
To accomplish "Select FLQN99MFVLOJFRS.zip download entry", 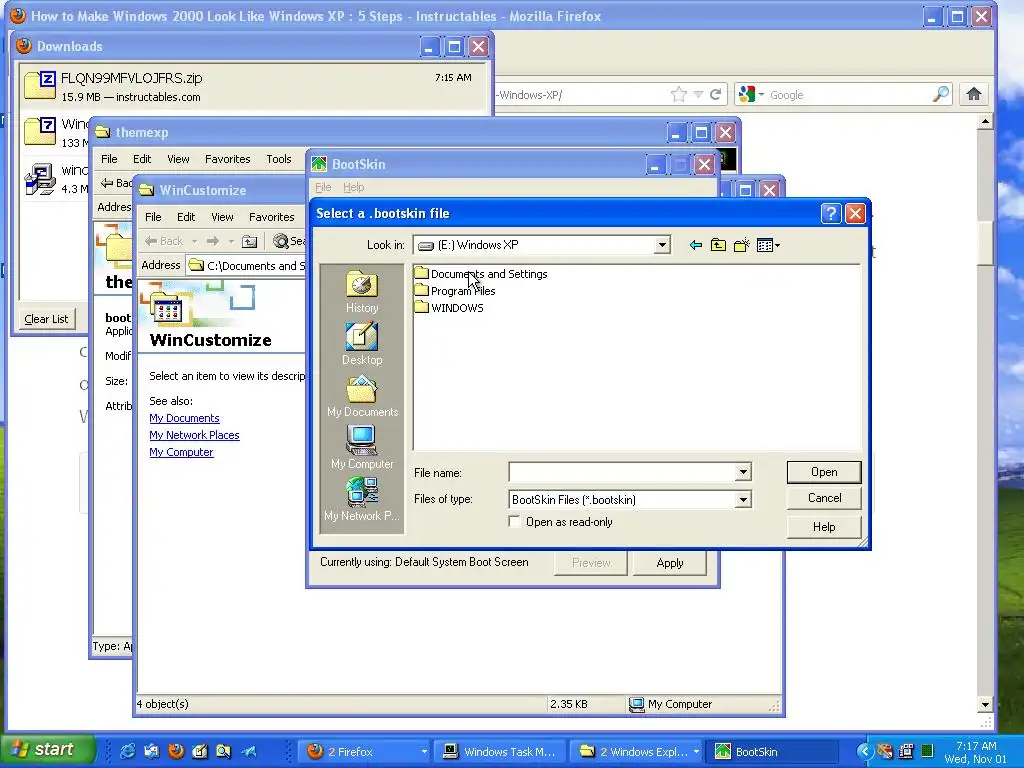I will tap(253, 87).
